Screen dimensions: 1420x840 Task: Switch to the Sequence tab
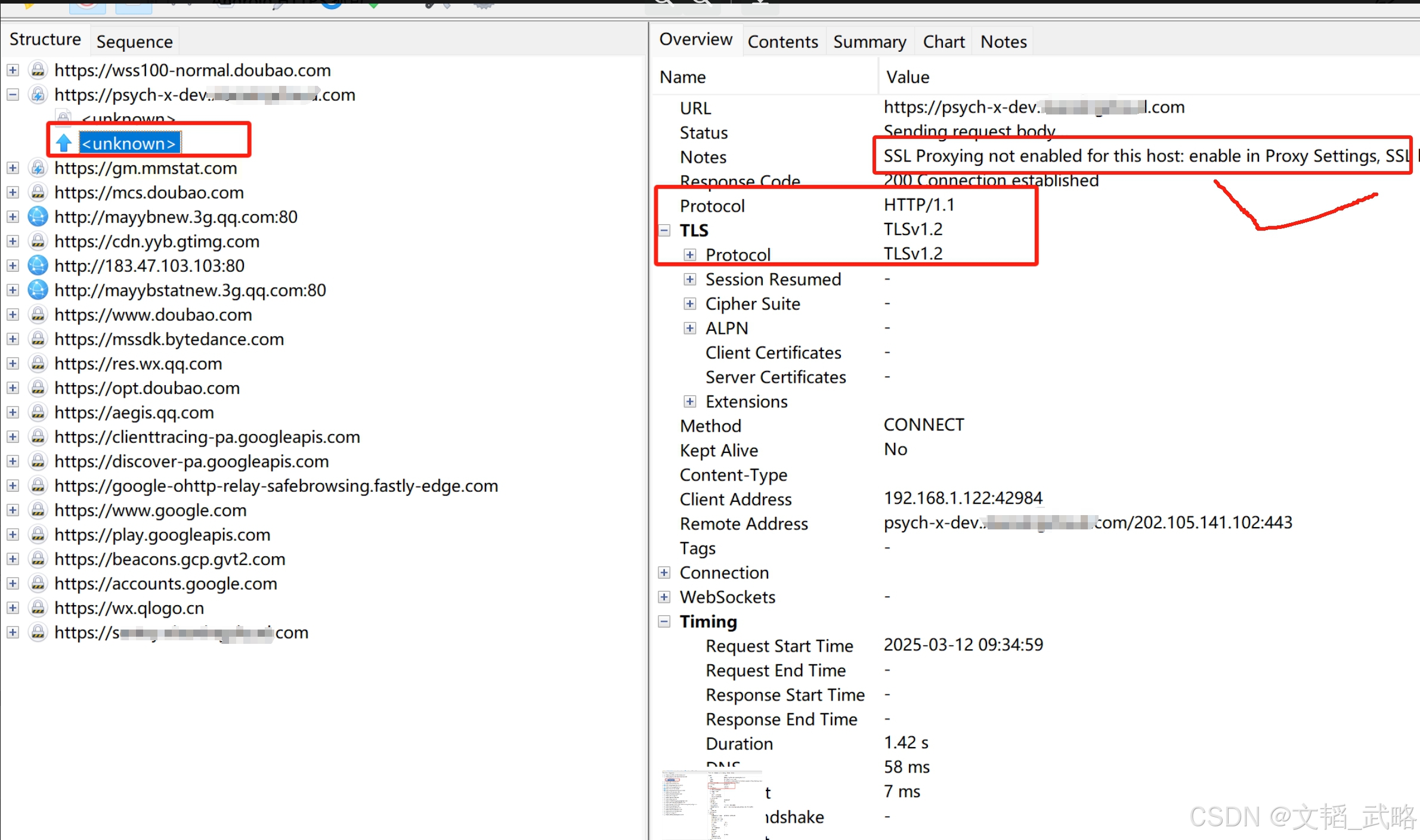134,42
